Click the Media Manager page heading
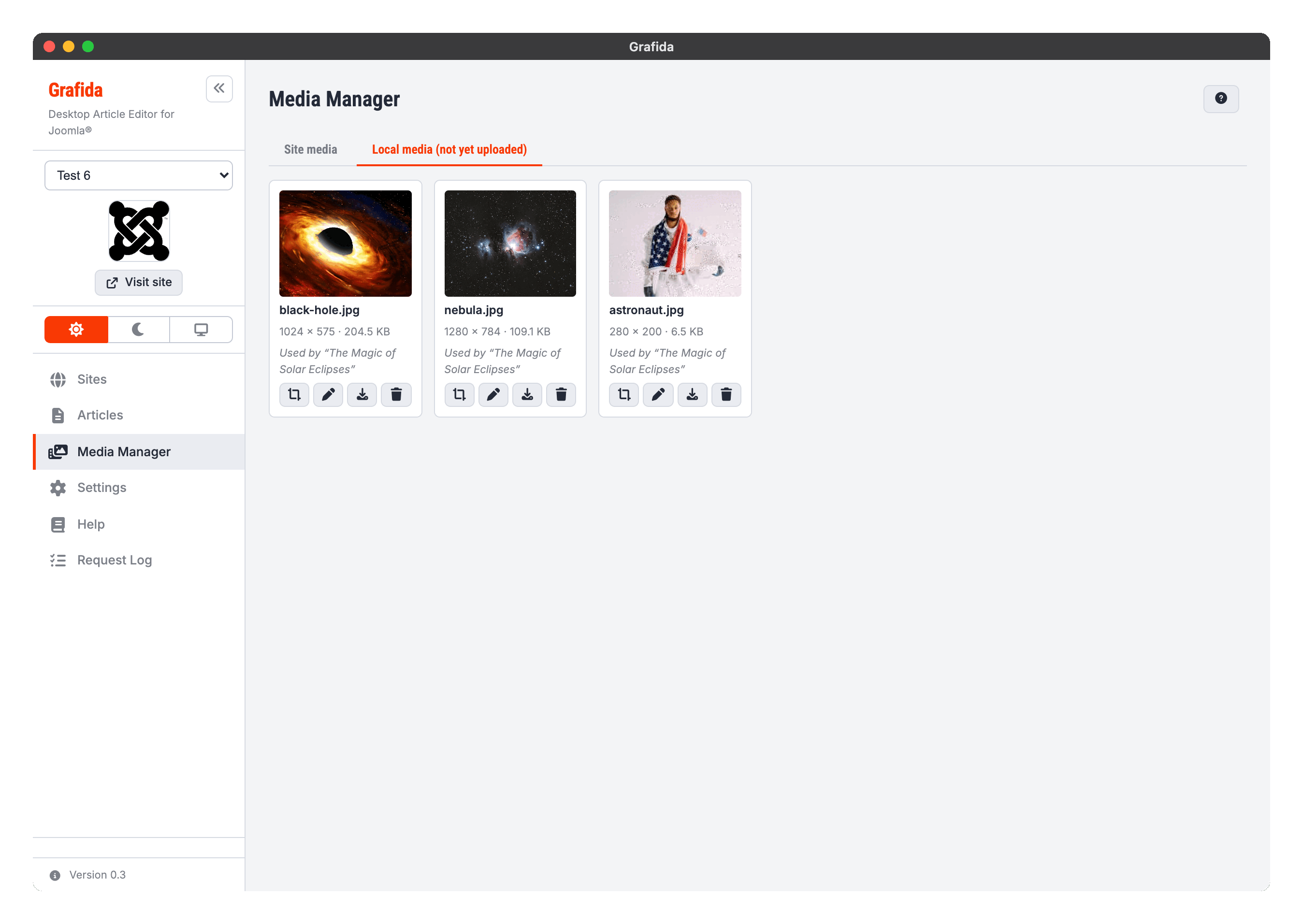1303x924 pixels. 334,99
